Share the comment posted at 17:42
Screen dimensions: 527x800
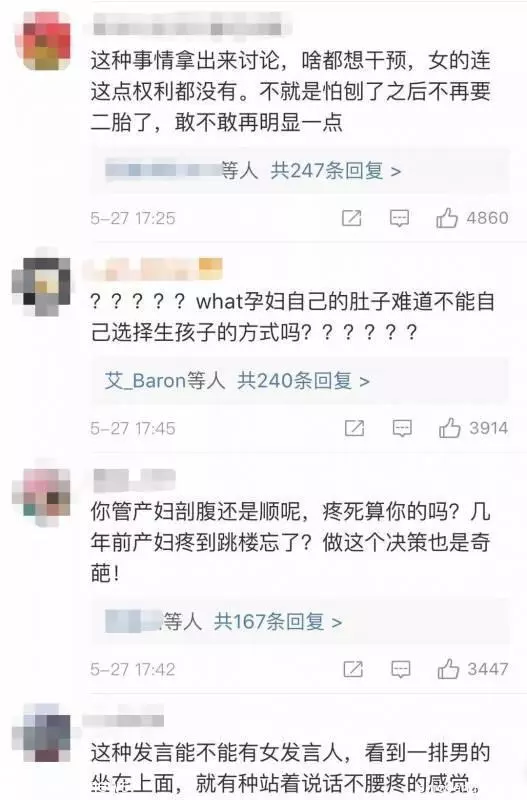(x=353, y=669)
